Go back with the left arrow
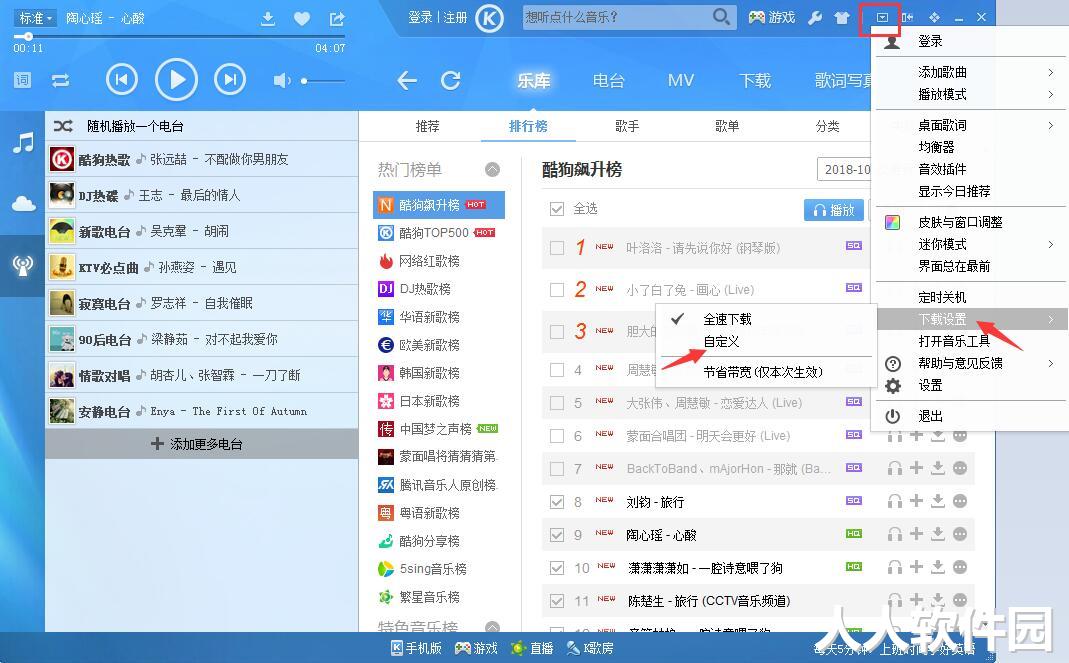Image resolution: width=1069 pixels, height=663 pixels. (x=407, y=80)
